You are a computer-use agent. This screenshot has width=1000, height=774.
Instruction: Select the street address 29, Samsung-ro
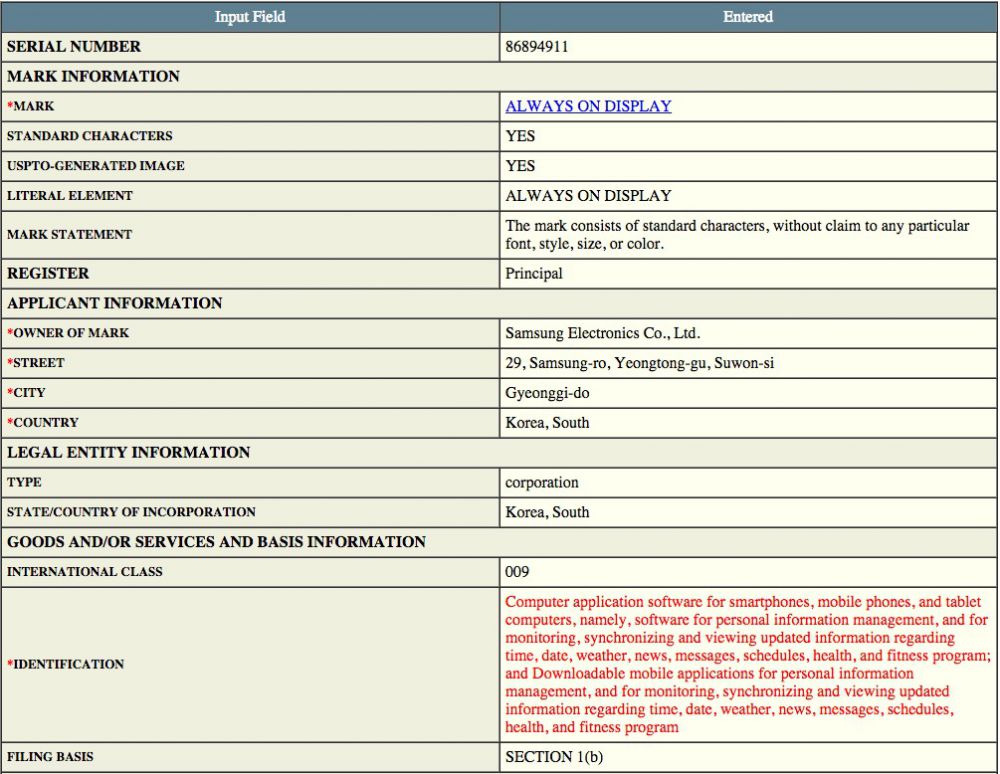(x=640, y=363)
